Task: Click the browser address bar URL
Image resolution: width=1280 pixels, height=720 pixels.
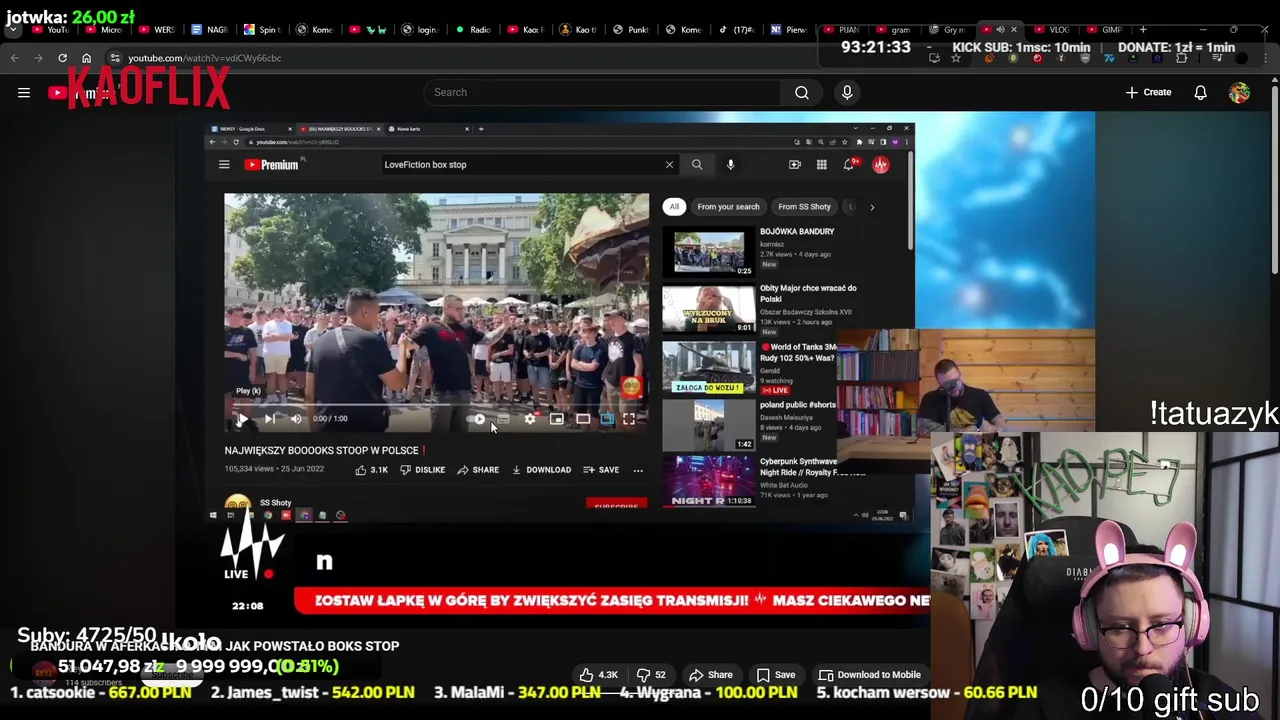Action: 204,58
